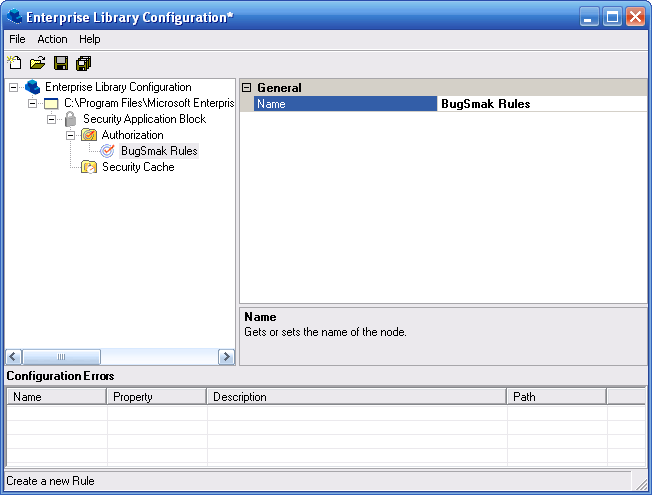
Task: Sort errors by Description column header
Action: pyautogui.click(x=356, y=397)
